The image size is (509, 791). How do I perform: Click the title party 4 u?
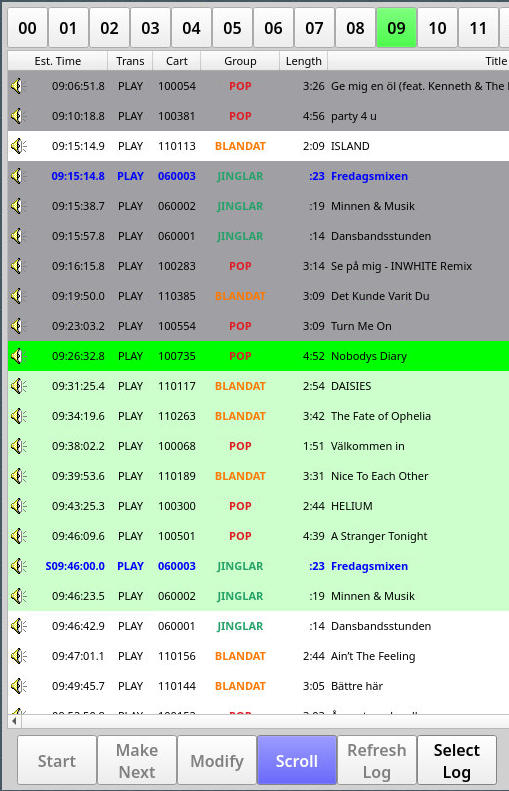pyautogui.click(x=354, y=116)
